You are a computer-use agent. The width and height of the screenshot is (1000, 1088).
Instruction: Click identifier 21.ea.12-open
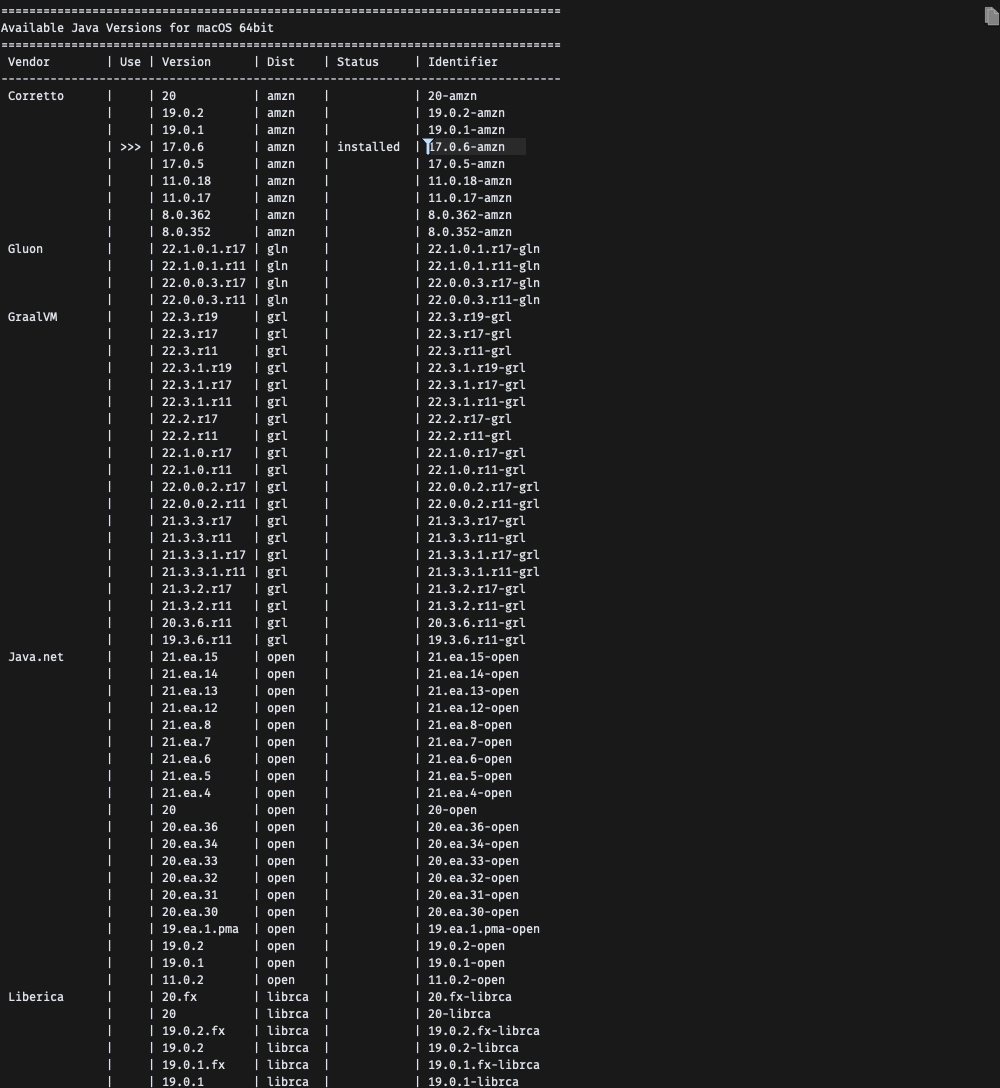click(x=473, y=708)
